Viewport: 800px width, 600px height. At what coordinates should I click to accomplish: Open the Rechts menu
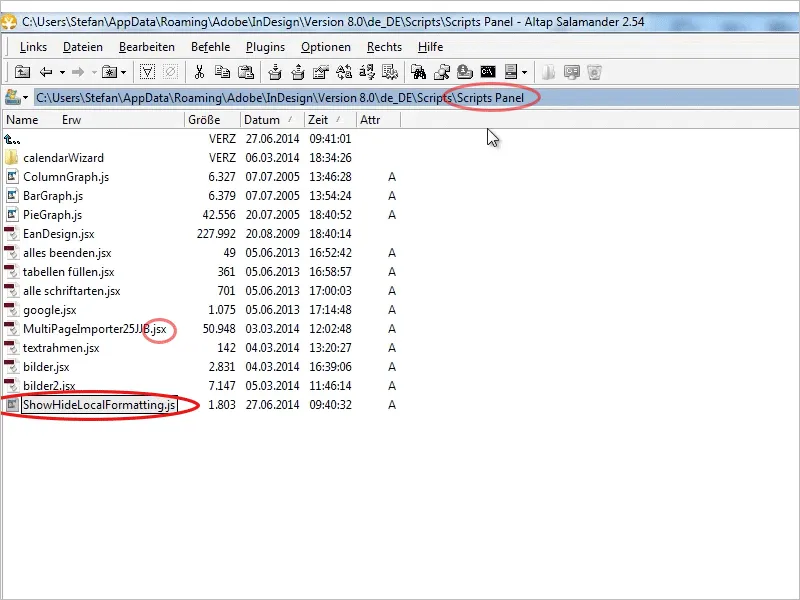(x=384, y=47)
